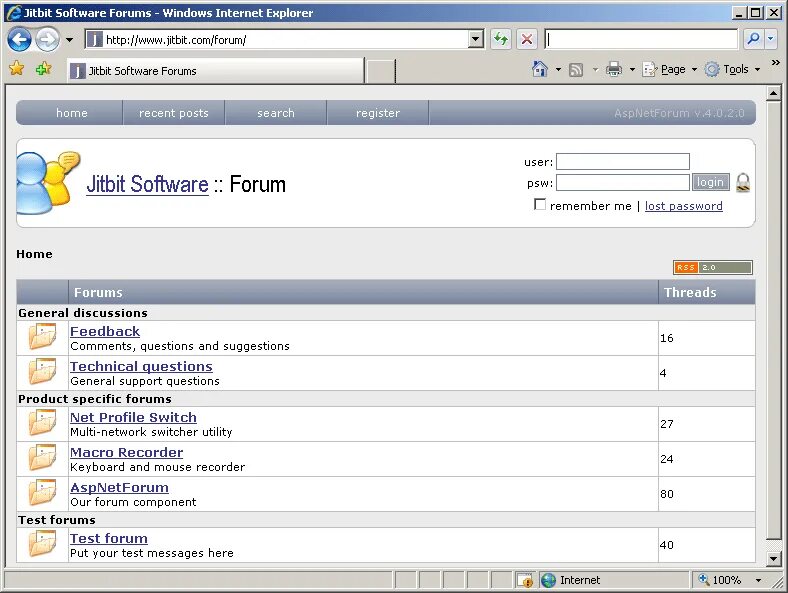This screenshot has height=593, width=788.
Task: Click the Internet Explorer title bar icon
Action: tap(14, 12)
